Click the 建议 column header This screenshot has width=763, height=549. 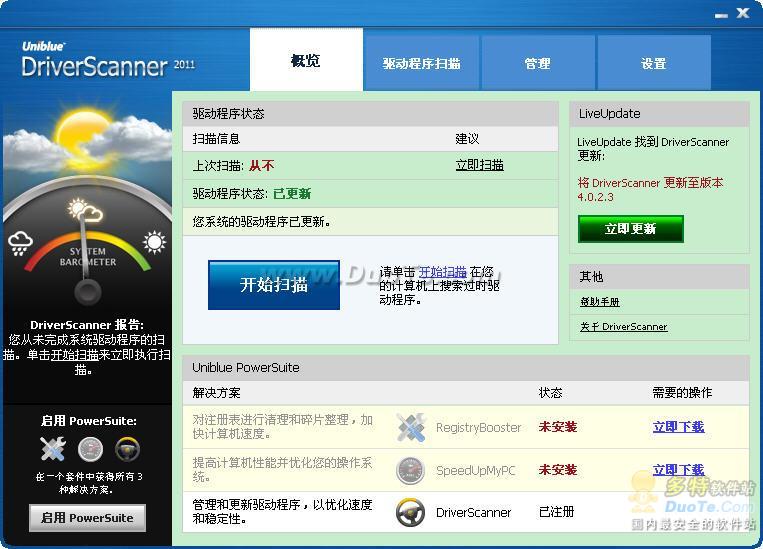[x=467, y=139]
